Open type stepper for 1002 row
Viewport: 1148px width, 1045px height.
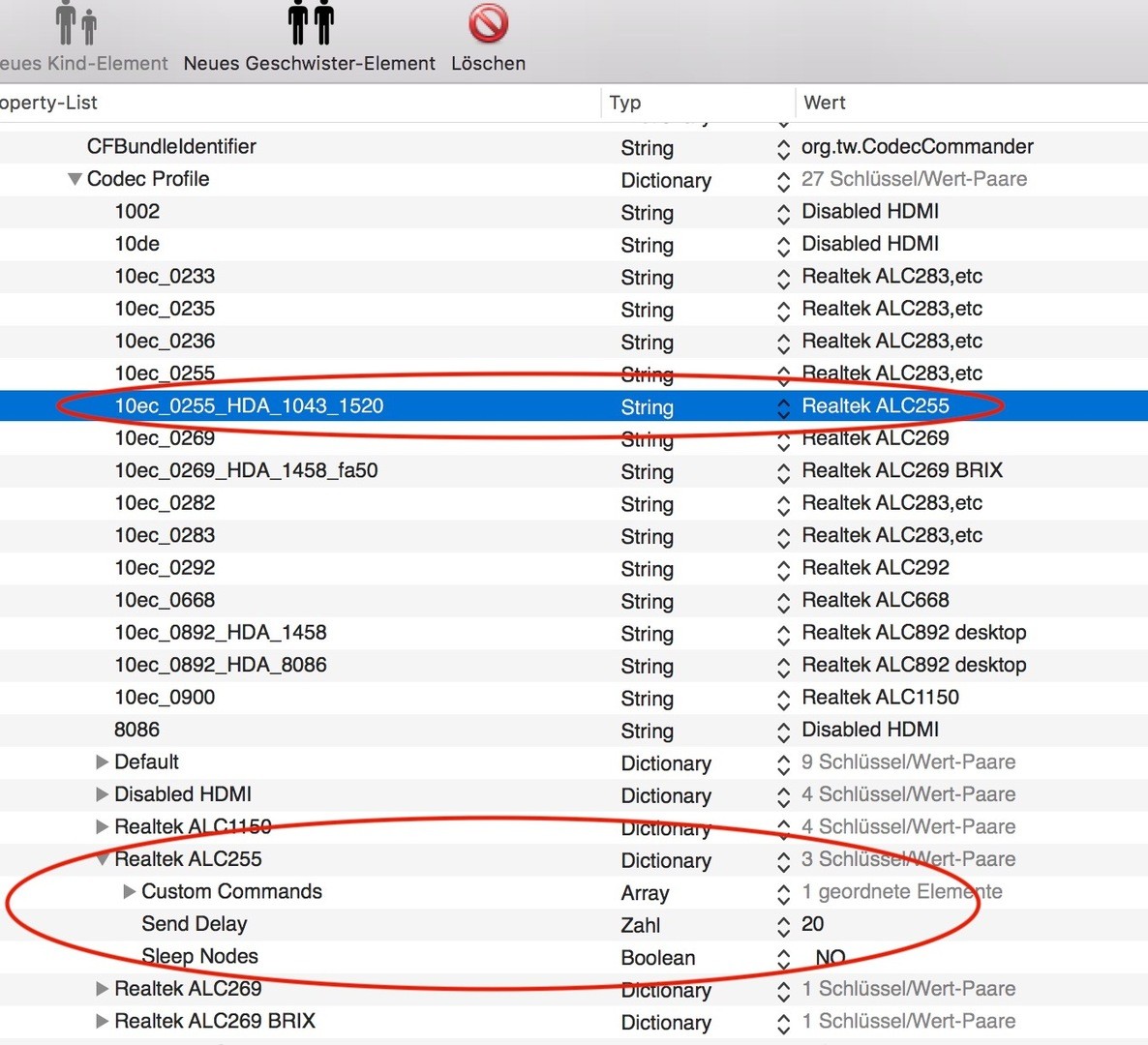coord(783,214)
